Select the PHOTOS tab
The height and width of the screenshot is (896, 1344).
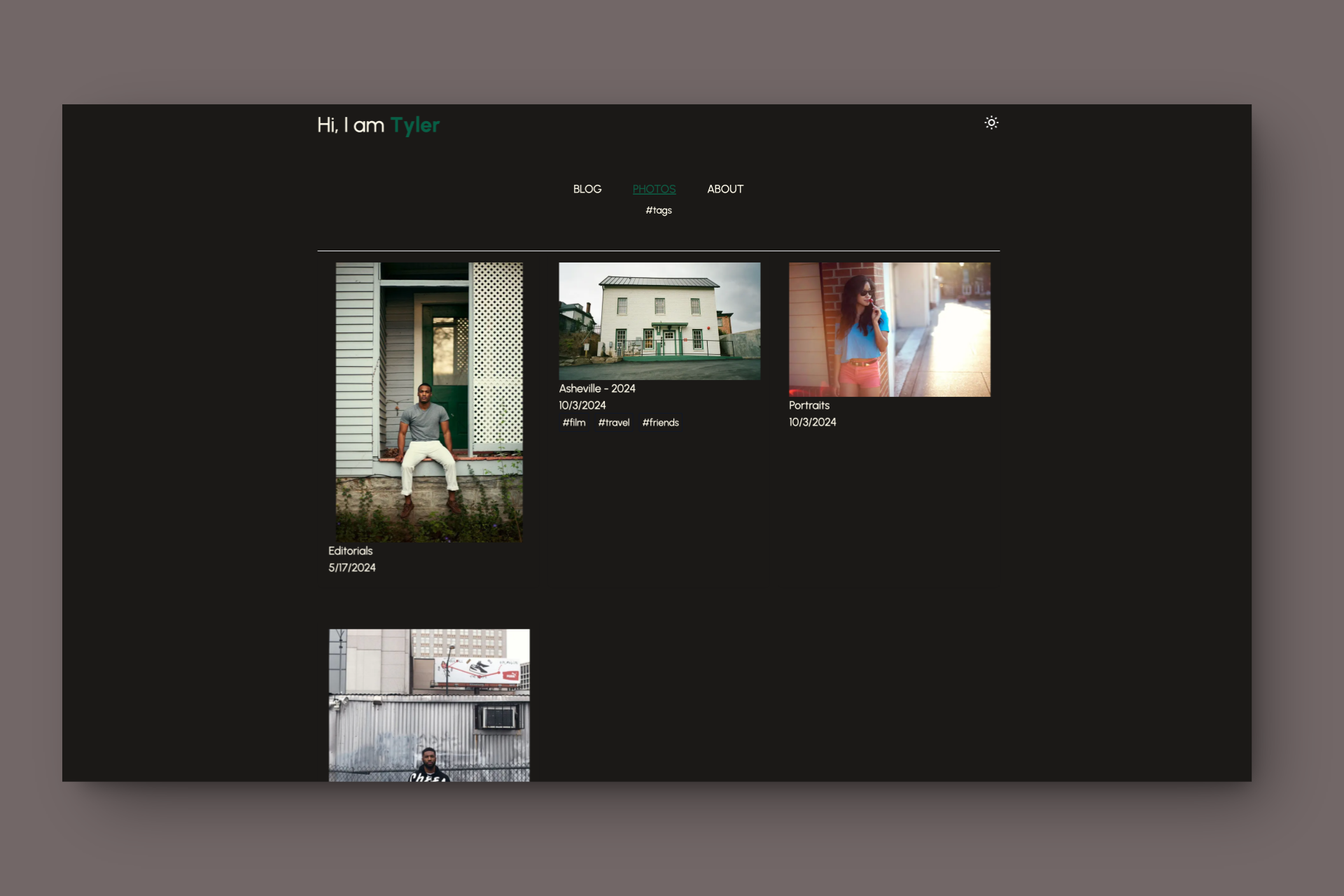[654, 188]
